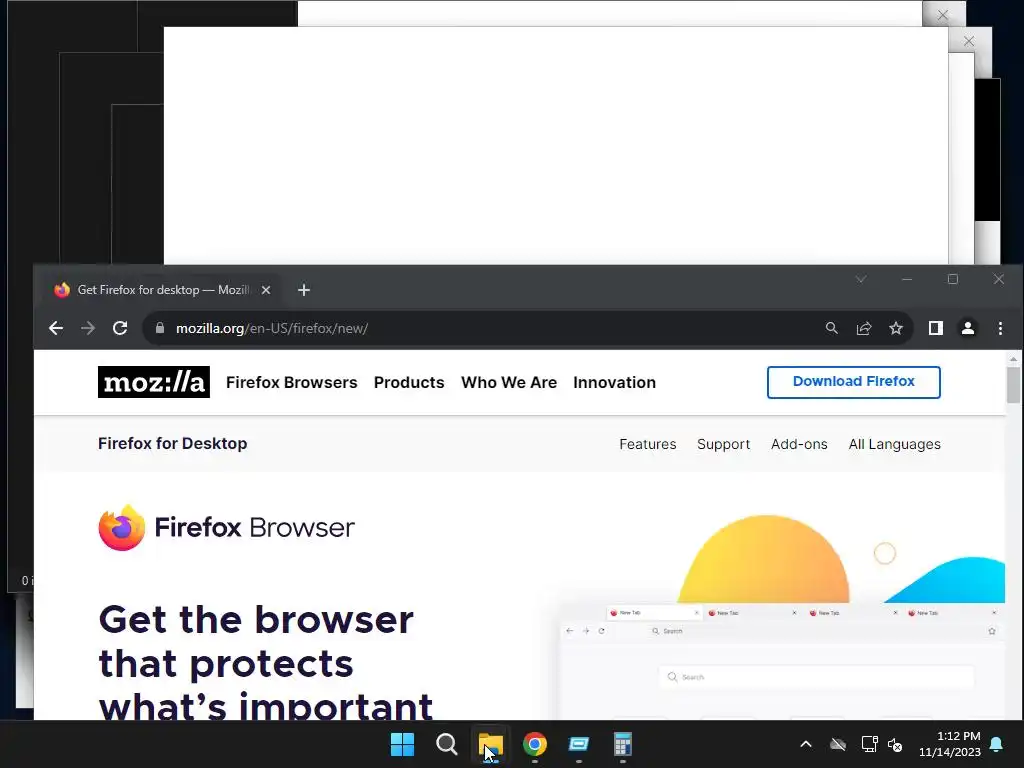
Task: Click the Download Firefox button
Action: click(854, 382)
